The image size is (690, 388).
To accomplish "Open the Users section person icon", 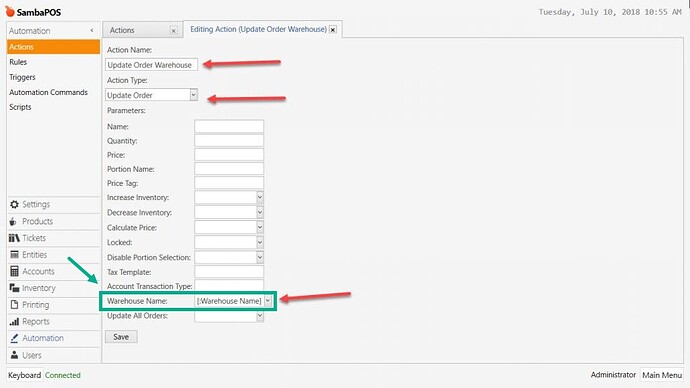I will coord(15,355).
